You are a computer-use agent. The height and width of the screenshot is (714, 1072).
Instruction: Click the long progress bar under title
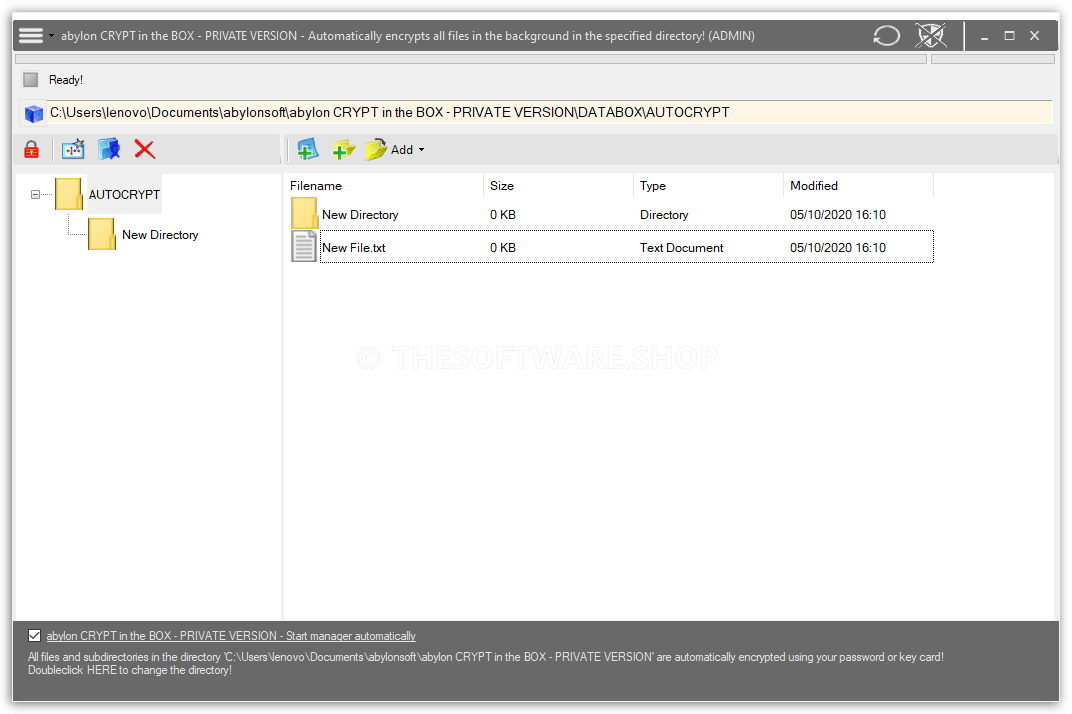click(471, 60)
